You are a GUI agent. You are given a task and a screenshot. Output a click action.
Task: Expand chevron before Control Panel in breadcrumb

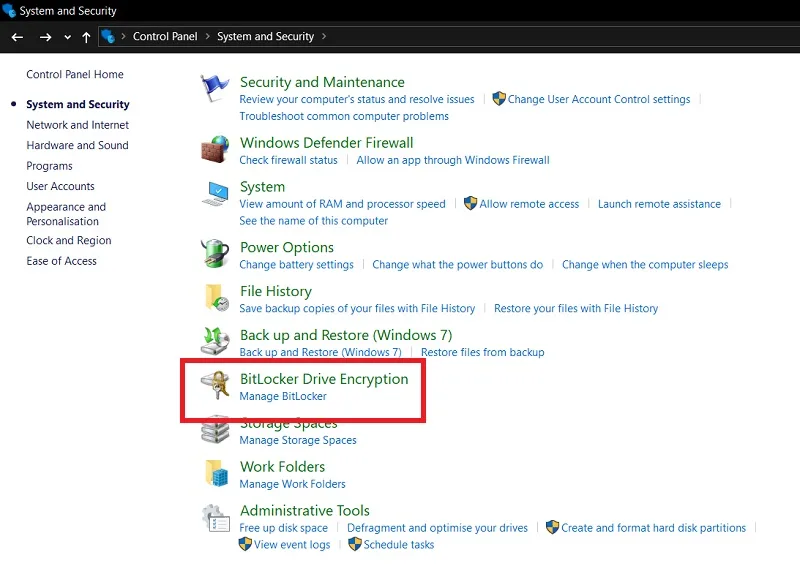(123, 36)
